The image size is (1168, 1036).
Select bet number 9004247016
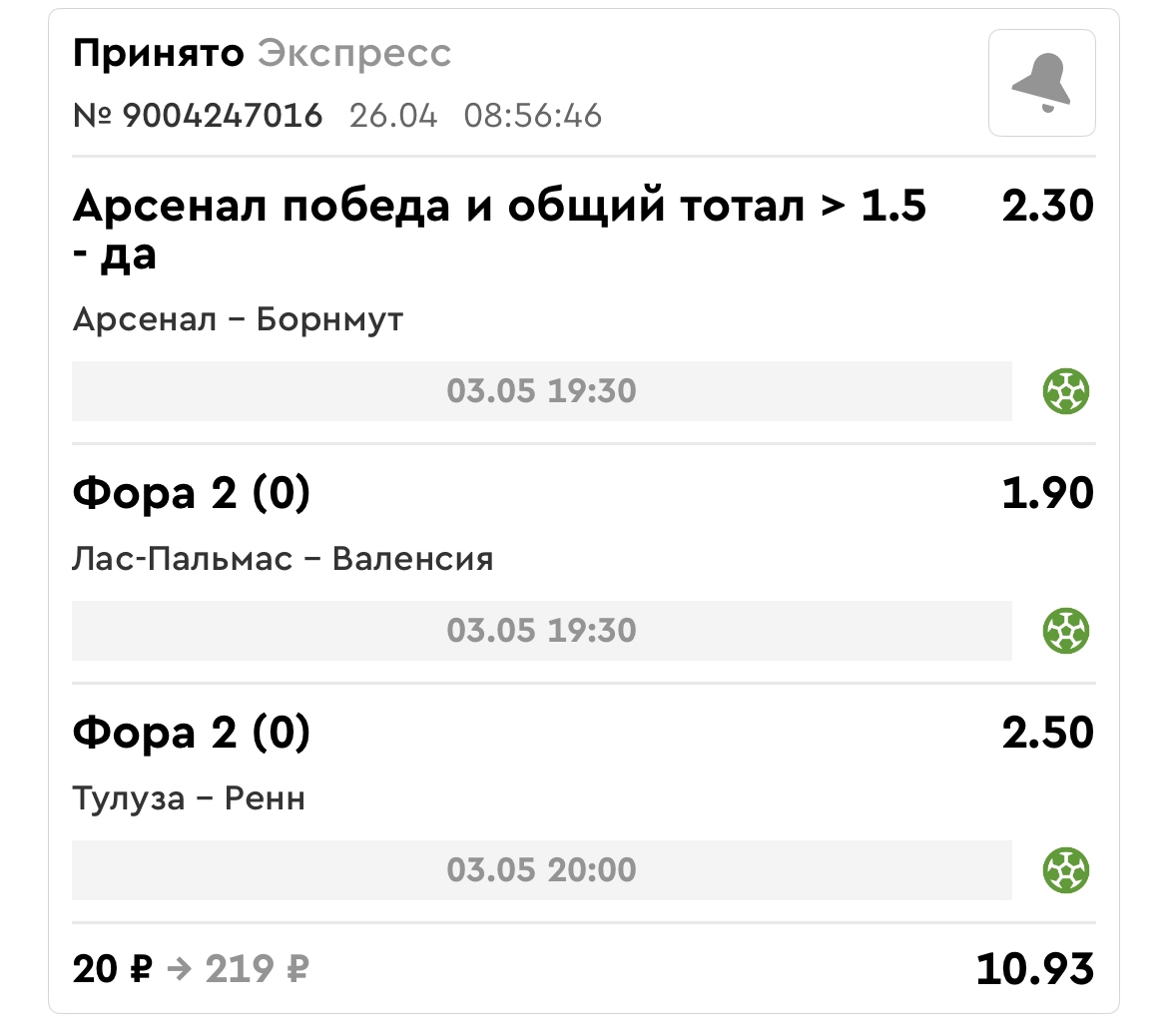click(198, 116)
